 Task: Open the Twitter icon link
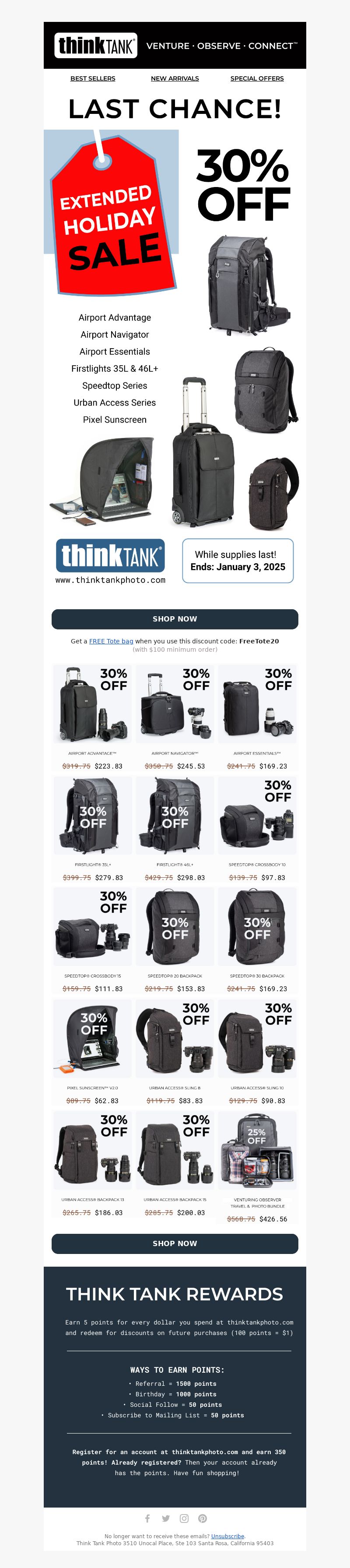(166, 1518)
